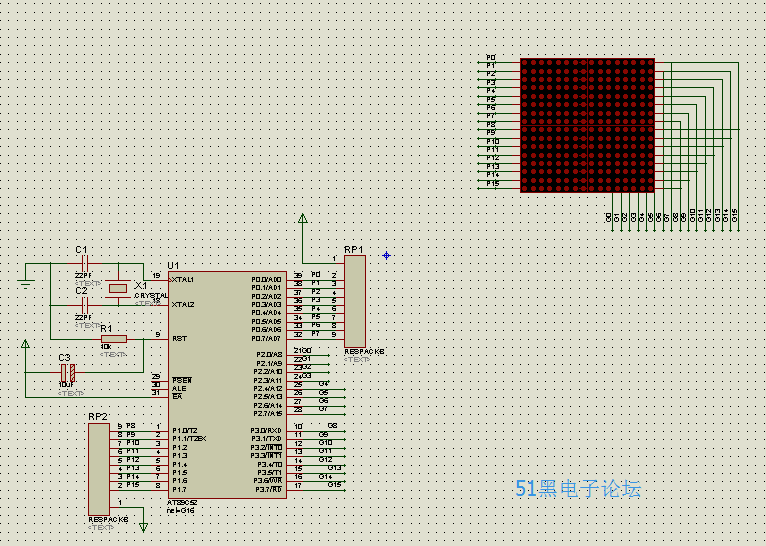
Task: Select the C2 capacitor symbol
Action: coord(85,306)
